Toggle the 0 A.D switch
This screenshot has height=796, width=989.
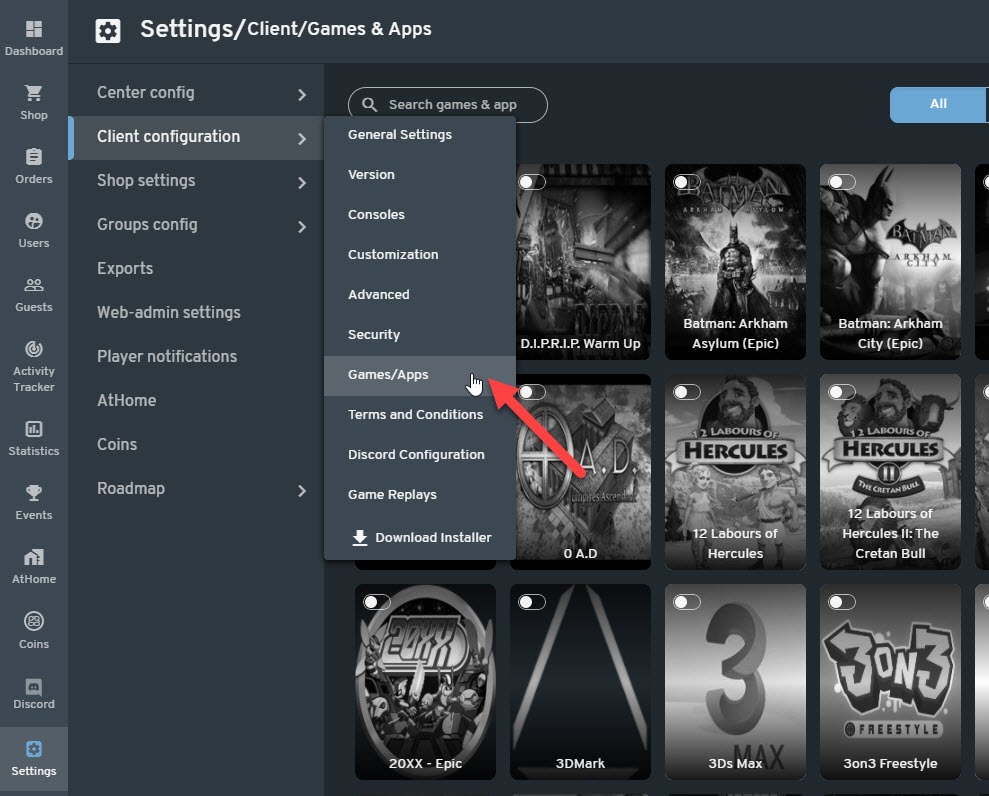click(x=531, y=392)
